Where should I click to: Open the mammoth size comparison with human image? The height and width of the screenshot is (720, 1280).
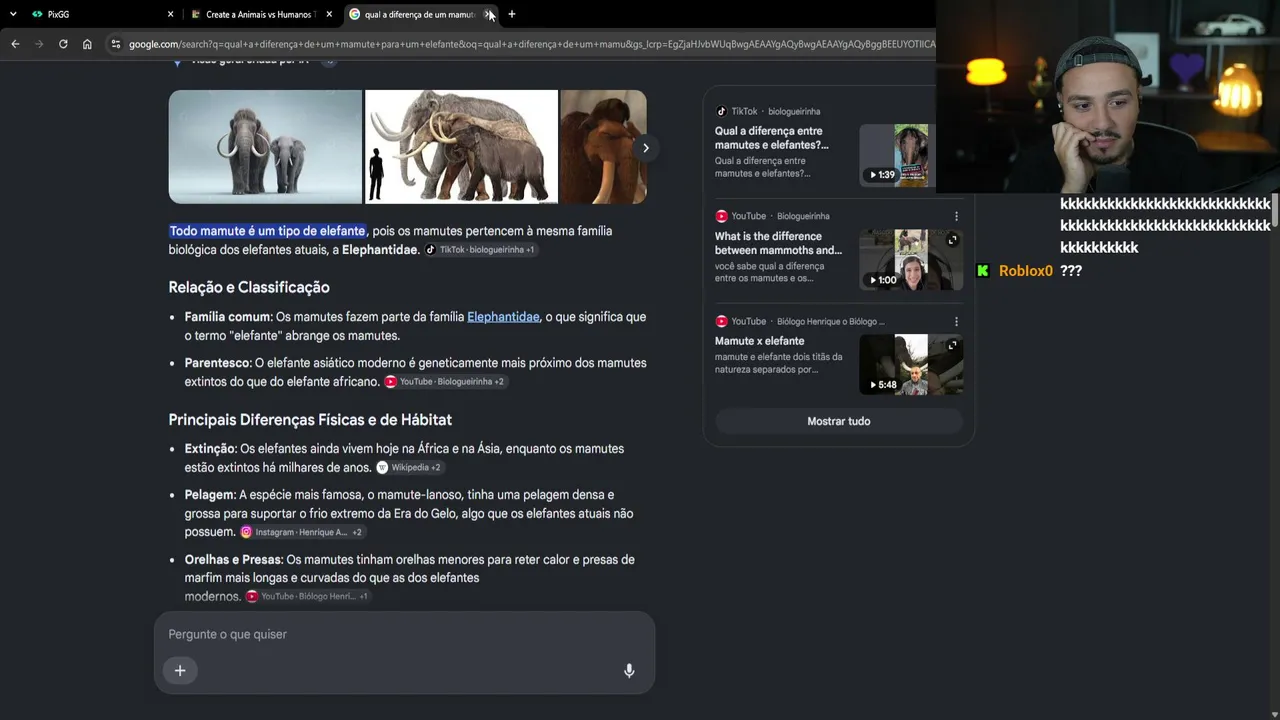(x=461, y=147)
